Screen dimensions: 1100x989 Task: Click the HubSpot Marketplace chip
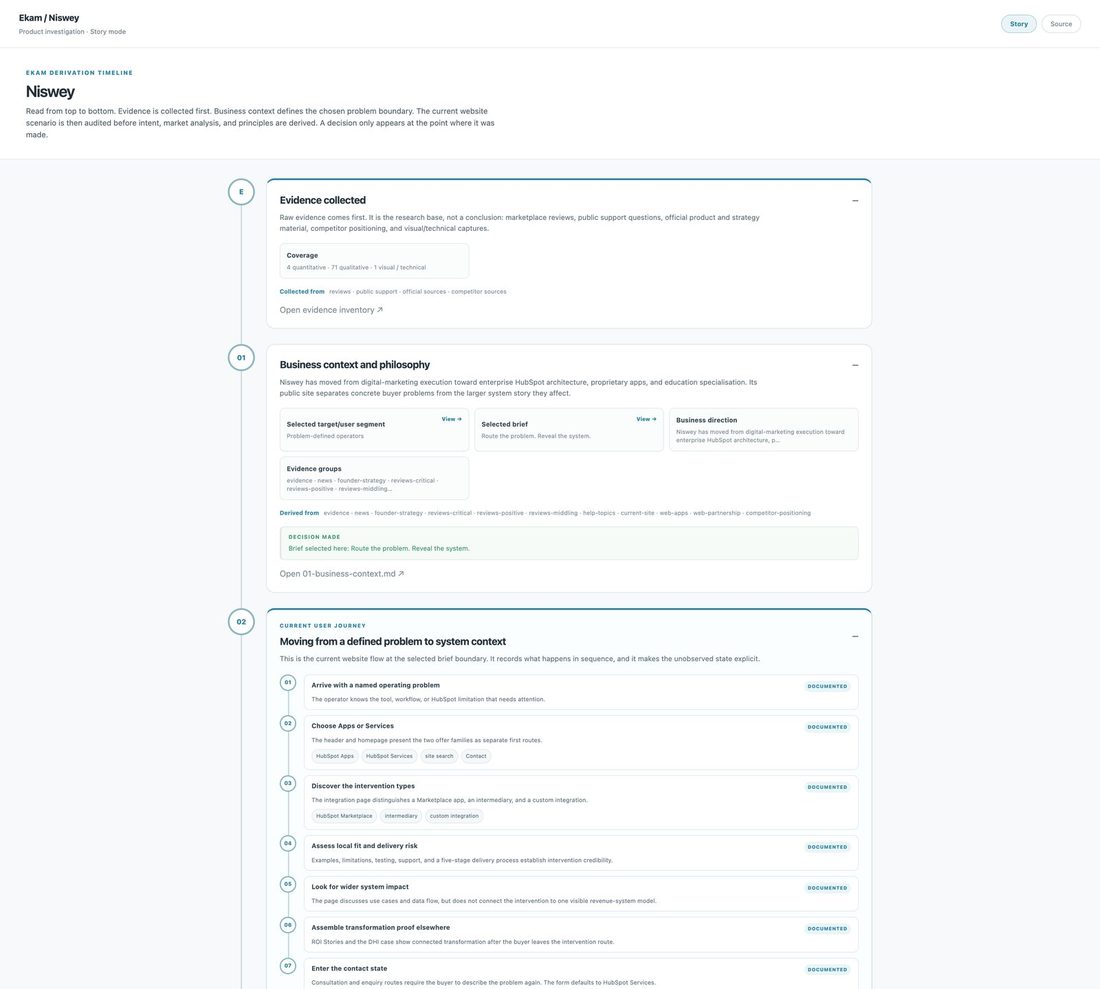[x=344, y=816]
